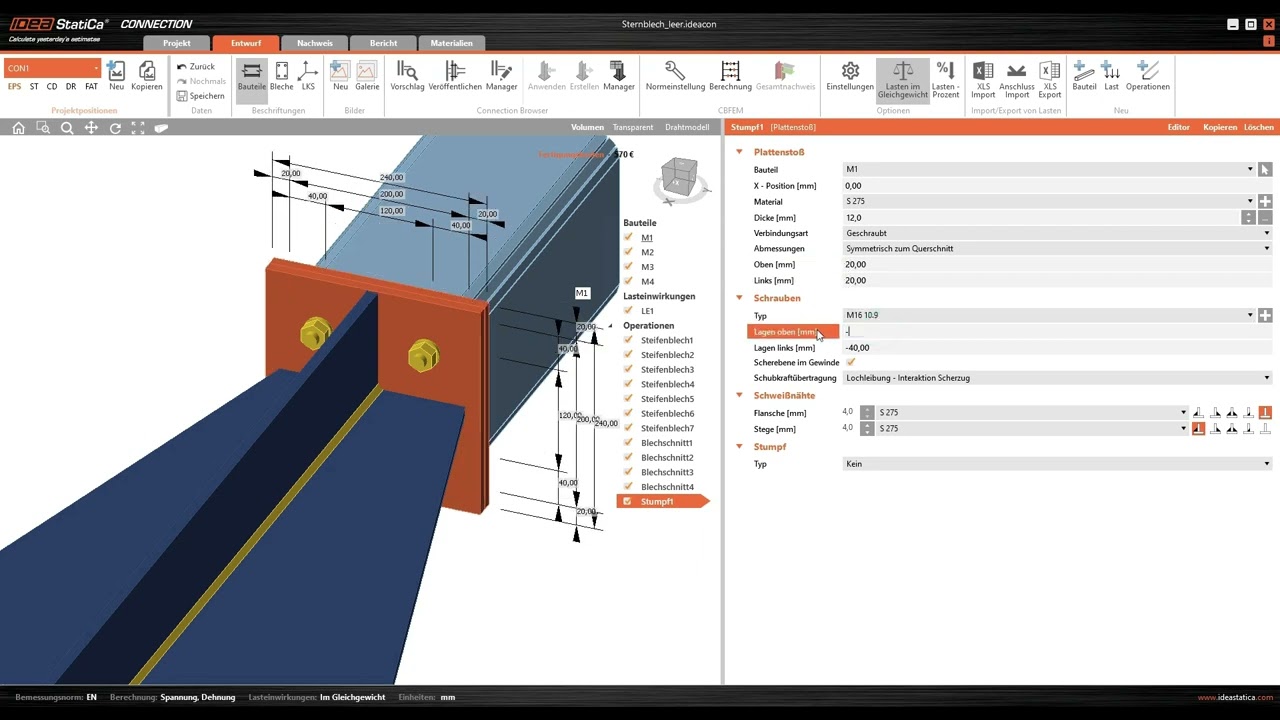Open the Editor link in Stumpf1 header
The image size is (1280, 720).
[x=1178, y=128]
